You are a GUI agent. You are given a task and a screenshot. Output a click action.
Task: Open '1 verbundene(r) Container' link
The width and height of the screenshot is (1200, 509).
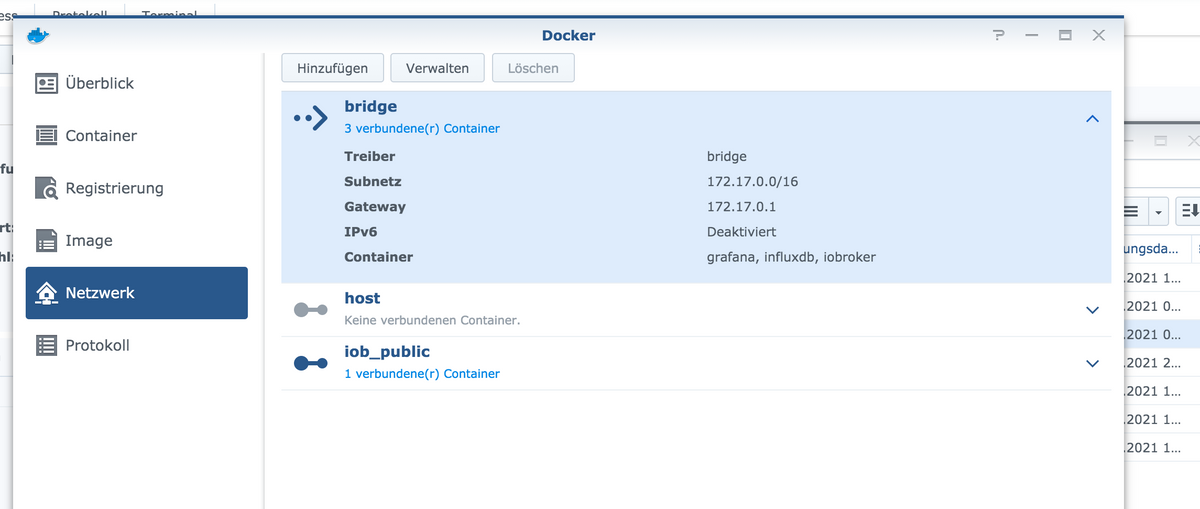coord(422,374)
